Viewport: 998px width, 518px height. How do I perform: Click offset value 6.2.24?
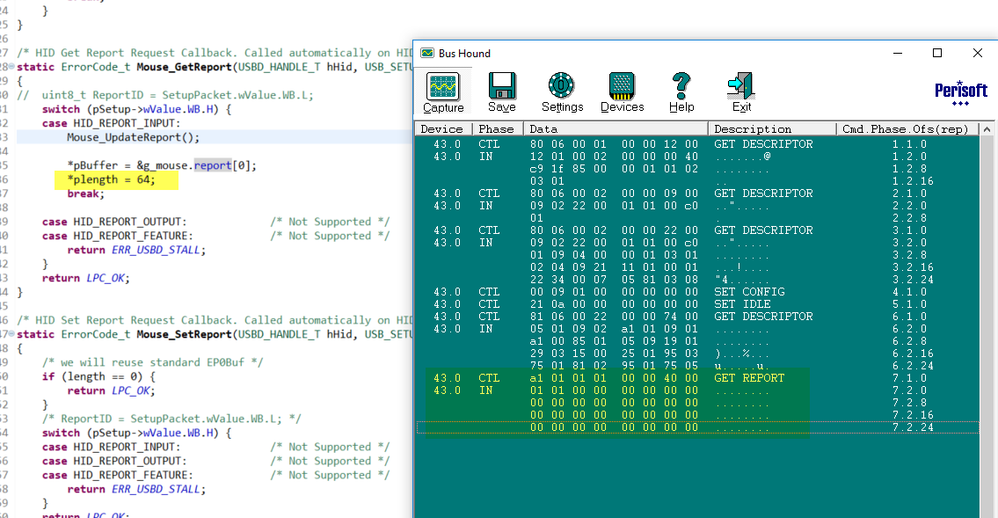tap(913, 366)
